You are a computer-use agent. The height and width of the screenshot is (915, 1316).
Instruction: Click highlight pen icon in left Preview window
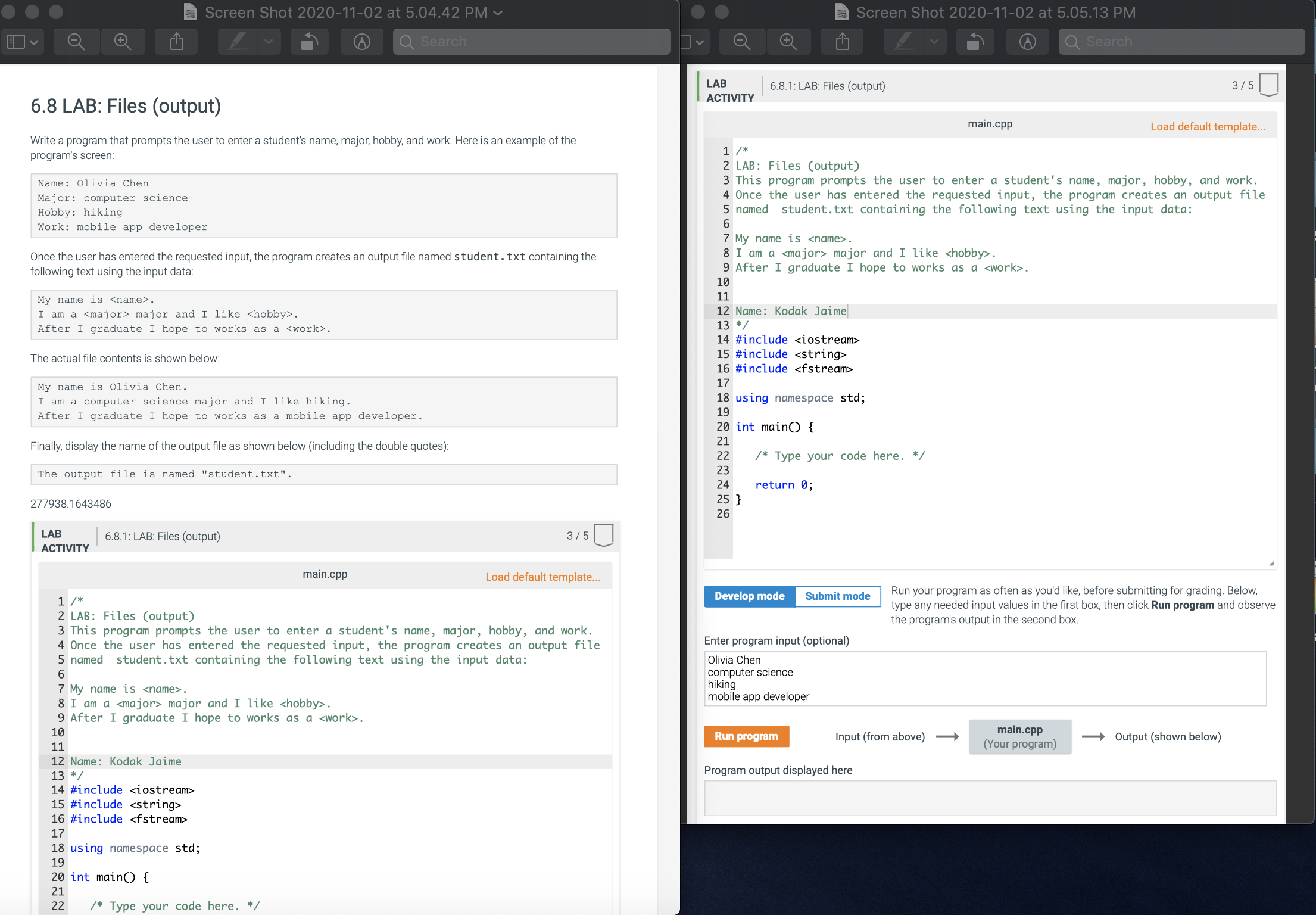(x=238, y=42)
